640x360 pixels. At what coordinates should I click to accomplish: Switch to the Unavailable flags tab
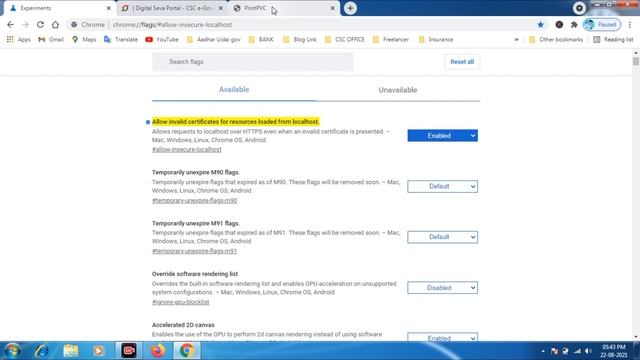[398, 90]
